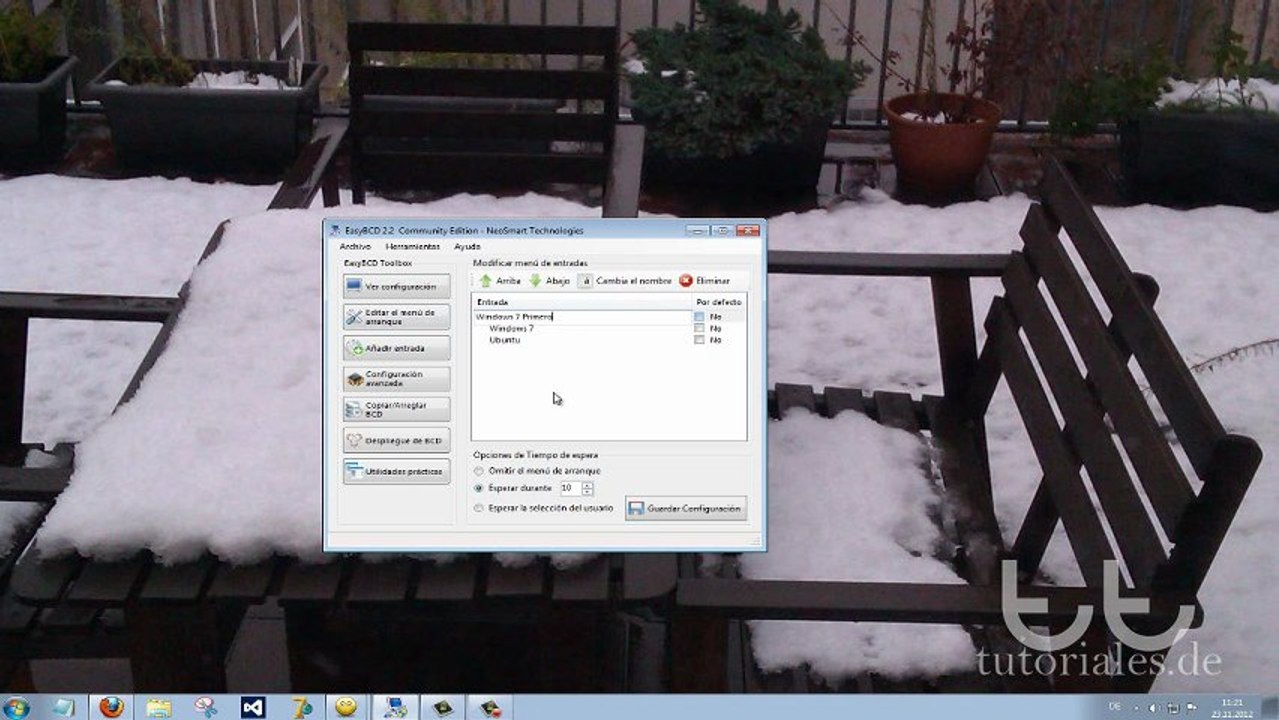The width and height of the screenshot is (1279, 720).
Task: Increase wait time with up spinner
Action: click(x=587, y=485)
